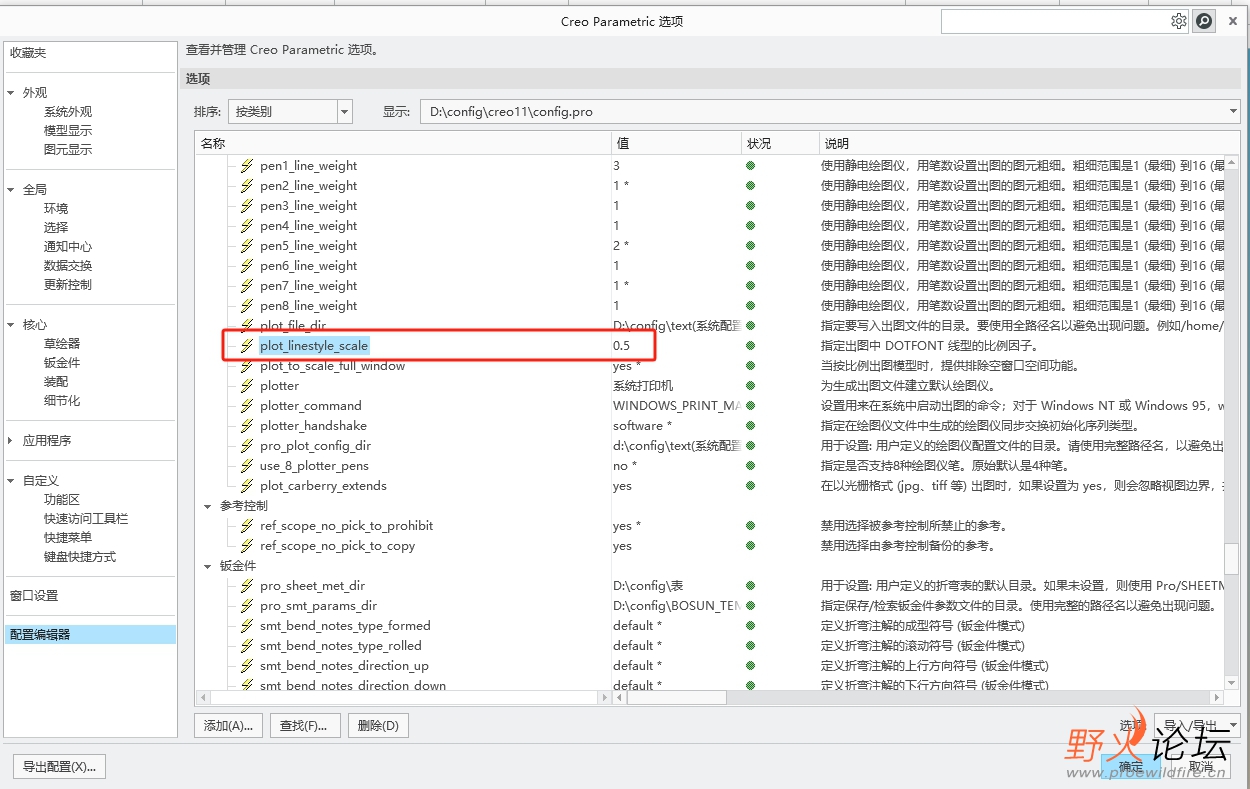Select the plotter value 系统打印机

click(x=643, y=386)
